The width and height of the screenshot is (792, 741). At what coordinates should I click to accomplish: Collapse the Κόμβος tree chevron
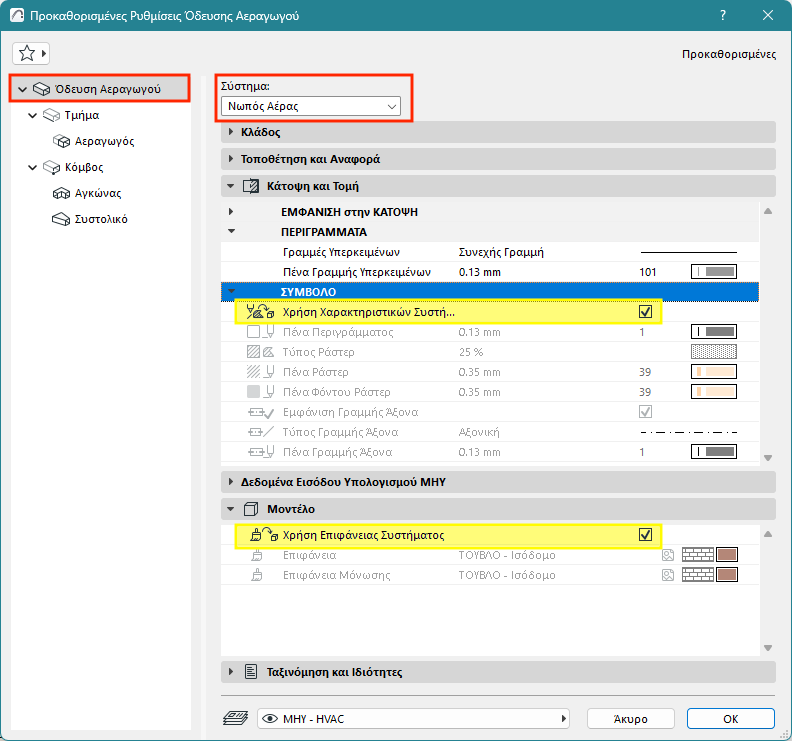point(32,167)
